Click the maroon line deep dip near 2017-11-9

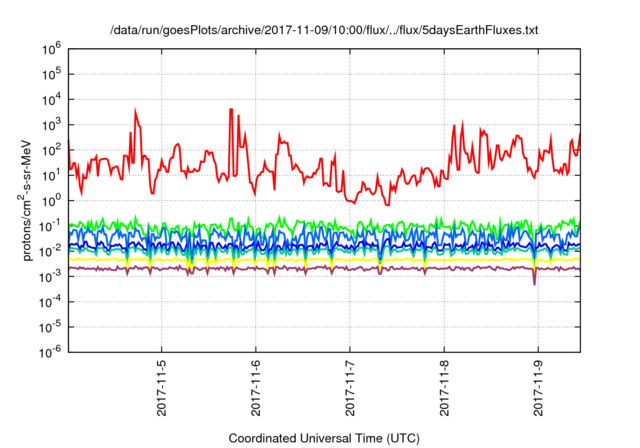[x=534, y=279]
